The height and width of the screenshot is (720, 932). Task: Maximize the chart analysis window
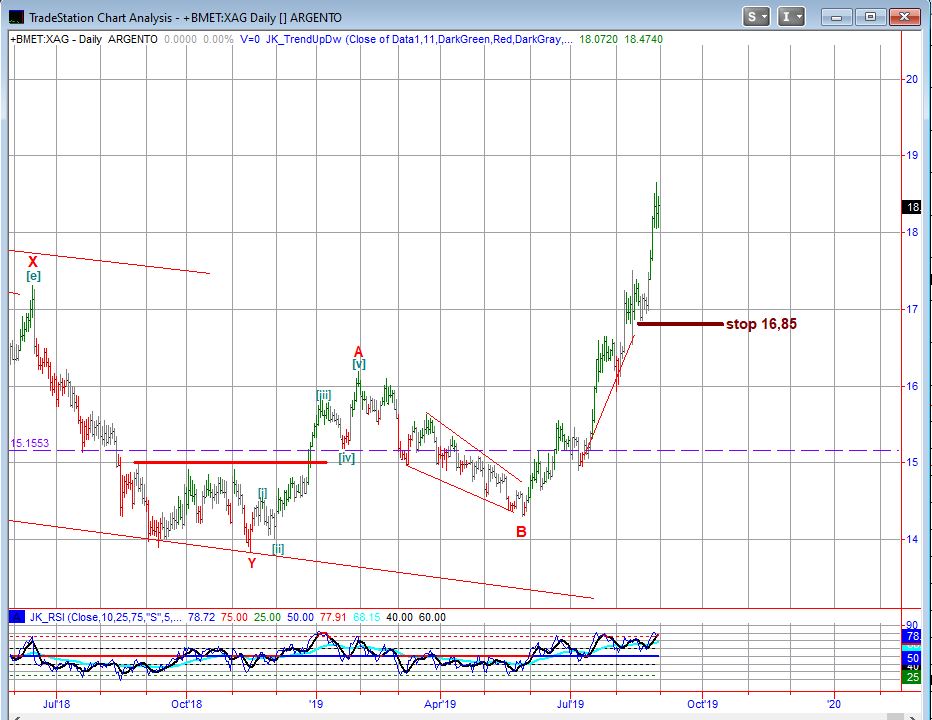[x=870, y=16]
